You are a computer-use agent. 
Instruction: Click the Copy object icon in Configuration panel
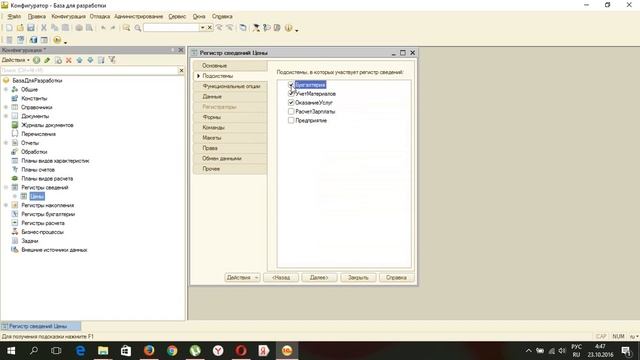tap(58, 60)
